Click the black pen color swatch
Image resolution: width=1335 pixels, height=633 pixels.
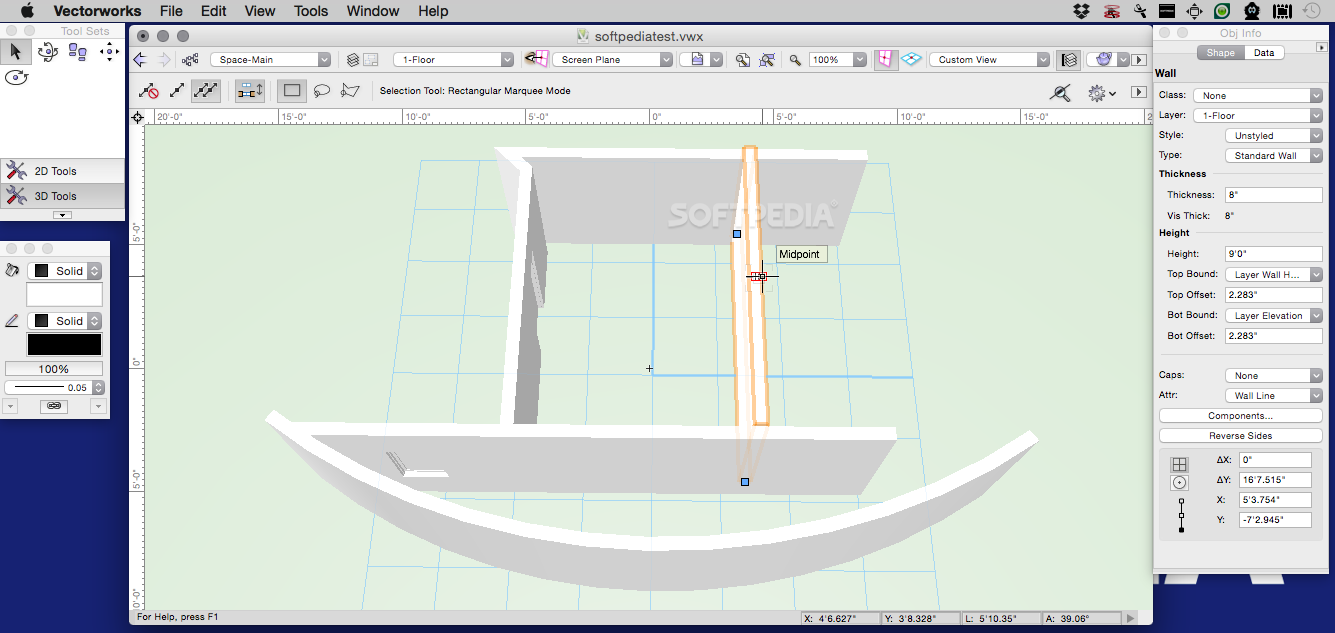point(63,343)
